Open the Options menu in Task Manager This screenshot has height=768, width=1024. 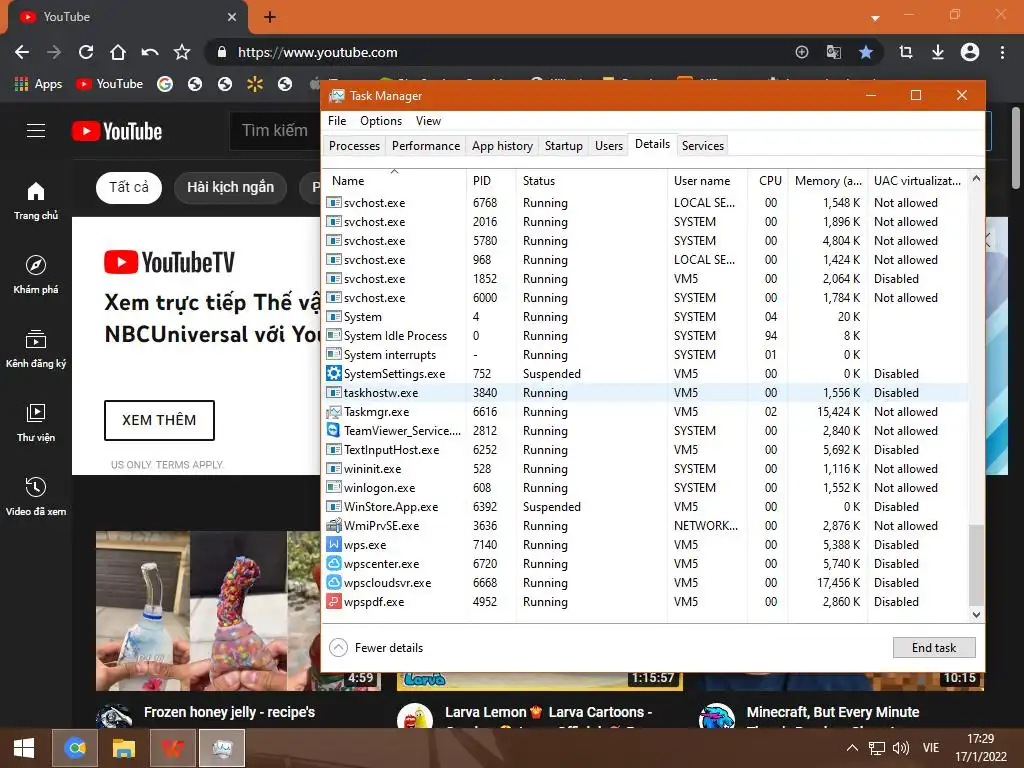click(381, 121)
